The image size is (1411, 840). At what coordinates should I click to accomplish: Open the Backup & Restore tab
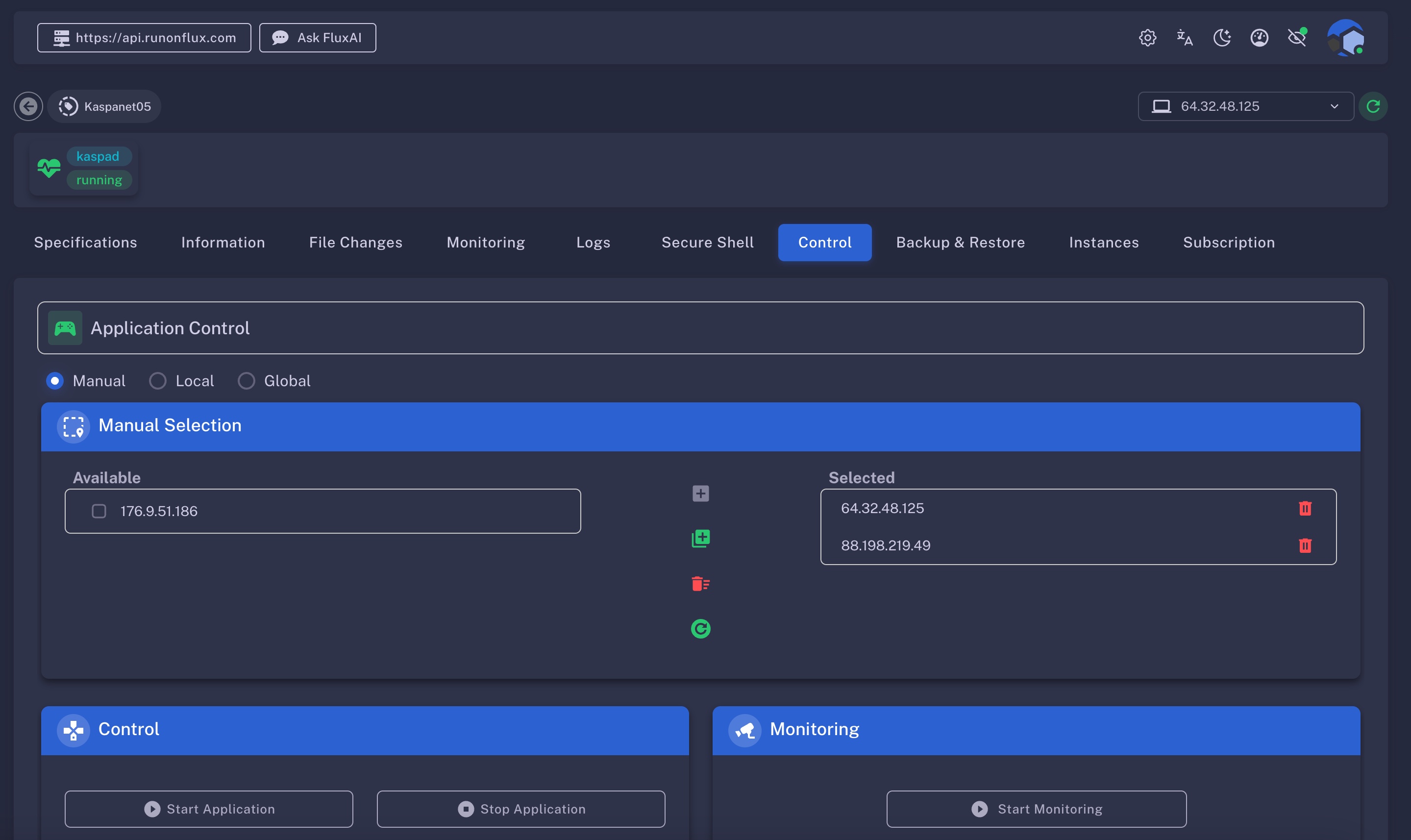[961, 242]
